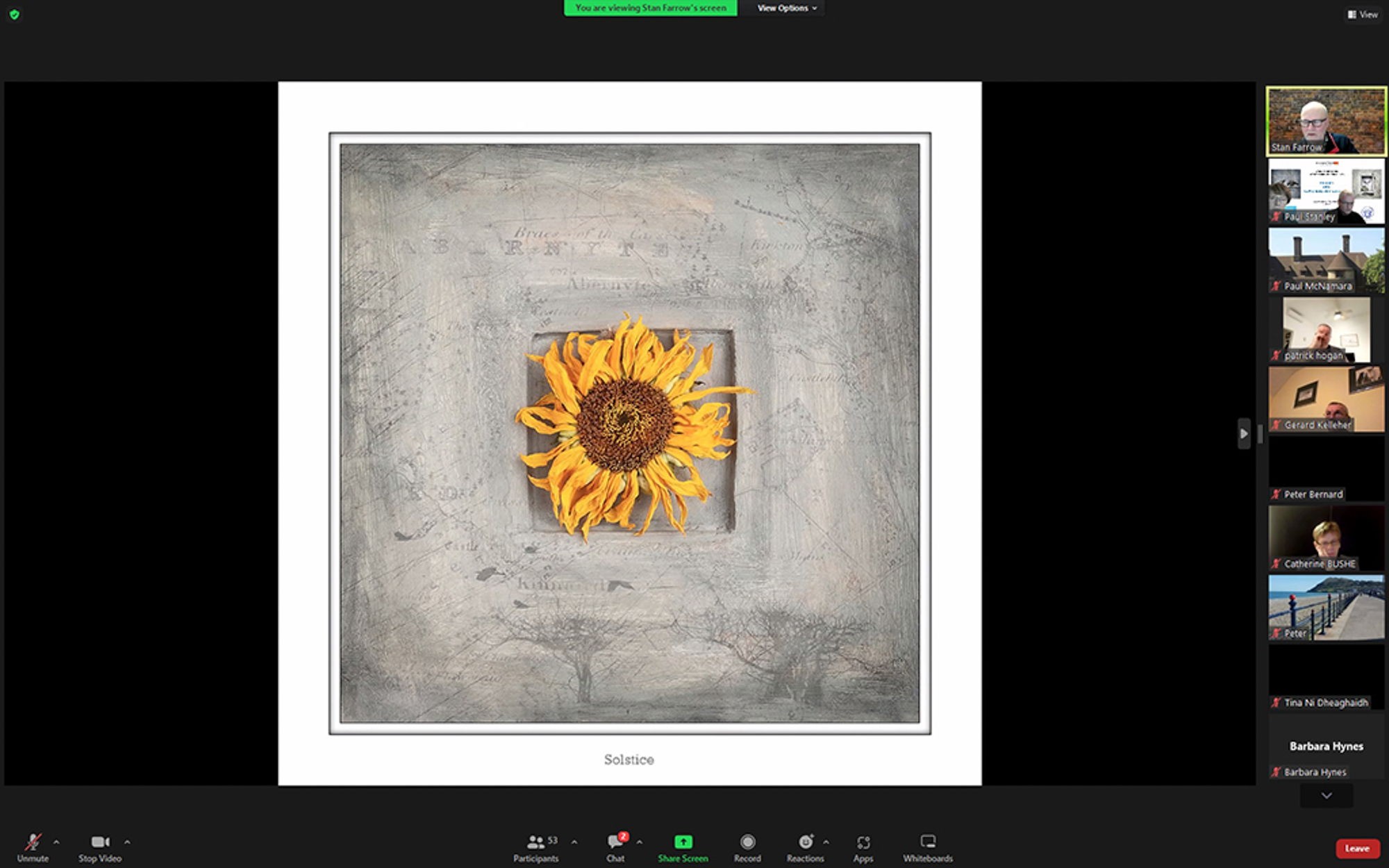
Task: Expand the arrow next to Reactions
Action: pyautogui.click(x=826, y=842)
